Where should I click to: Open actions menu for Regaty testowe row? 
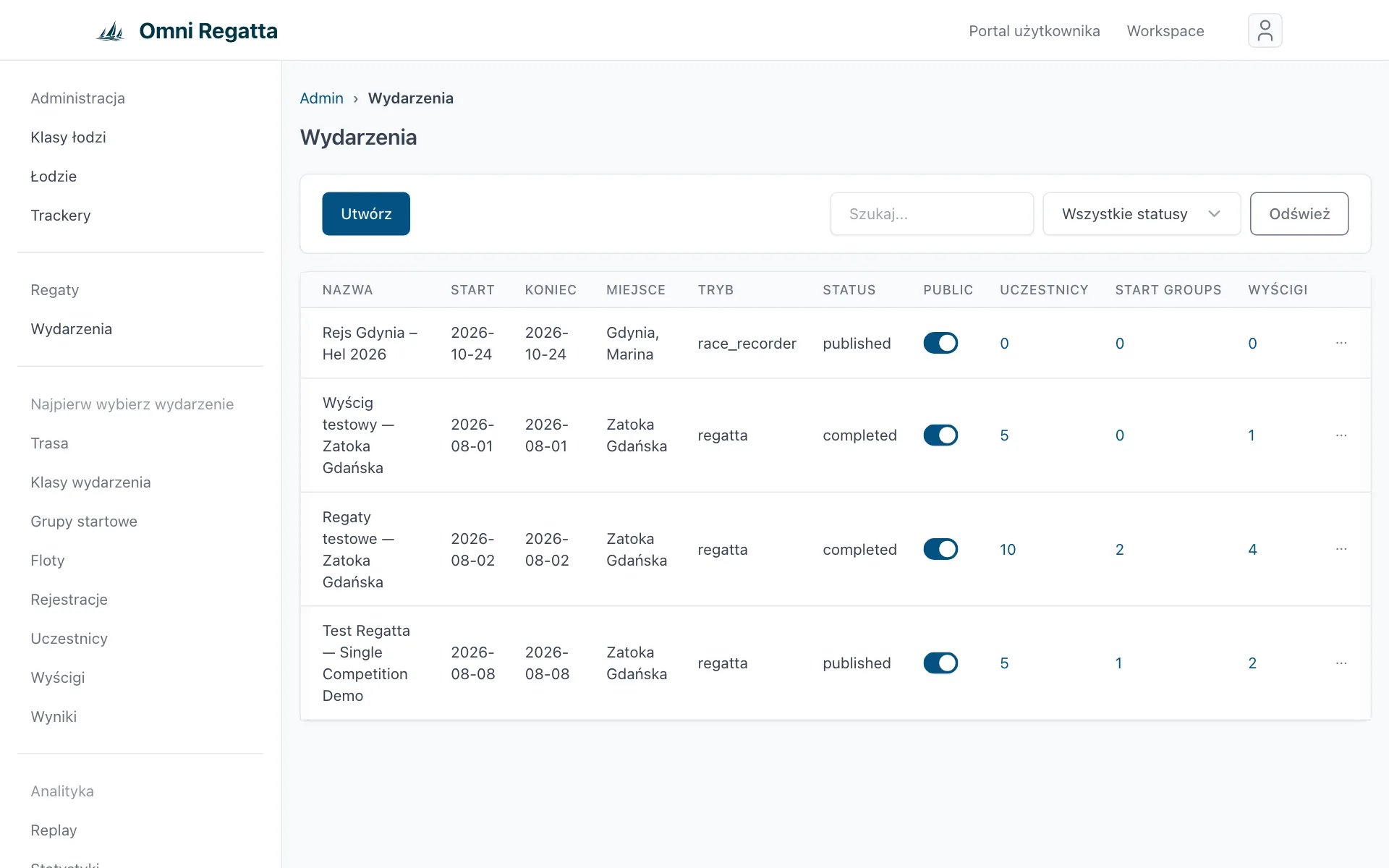[1341, 549]
